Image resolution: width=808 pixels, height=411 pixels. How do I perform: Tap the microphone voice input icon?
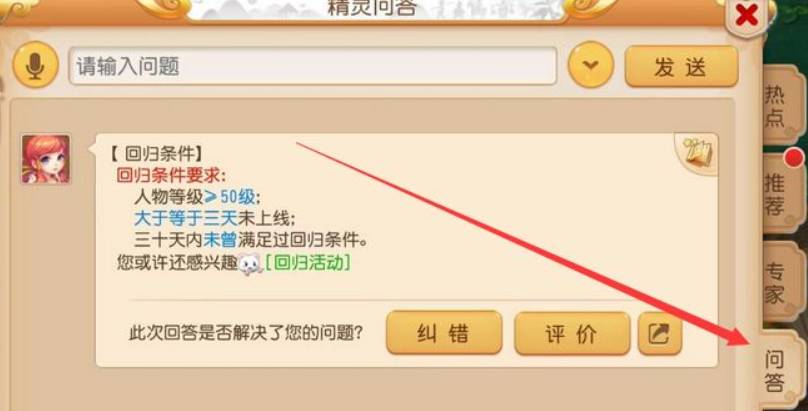(x=35, y=65)
